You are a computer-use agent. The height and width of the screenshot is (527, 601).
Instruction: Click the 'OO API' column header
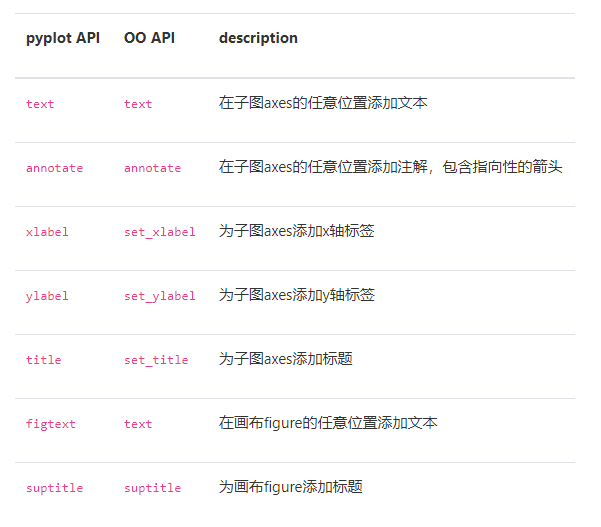coord(149,38)
